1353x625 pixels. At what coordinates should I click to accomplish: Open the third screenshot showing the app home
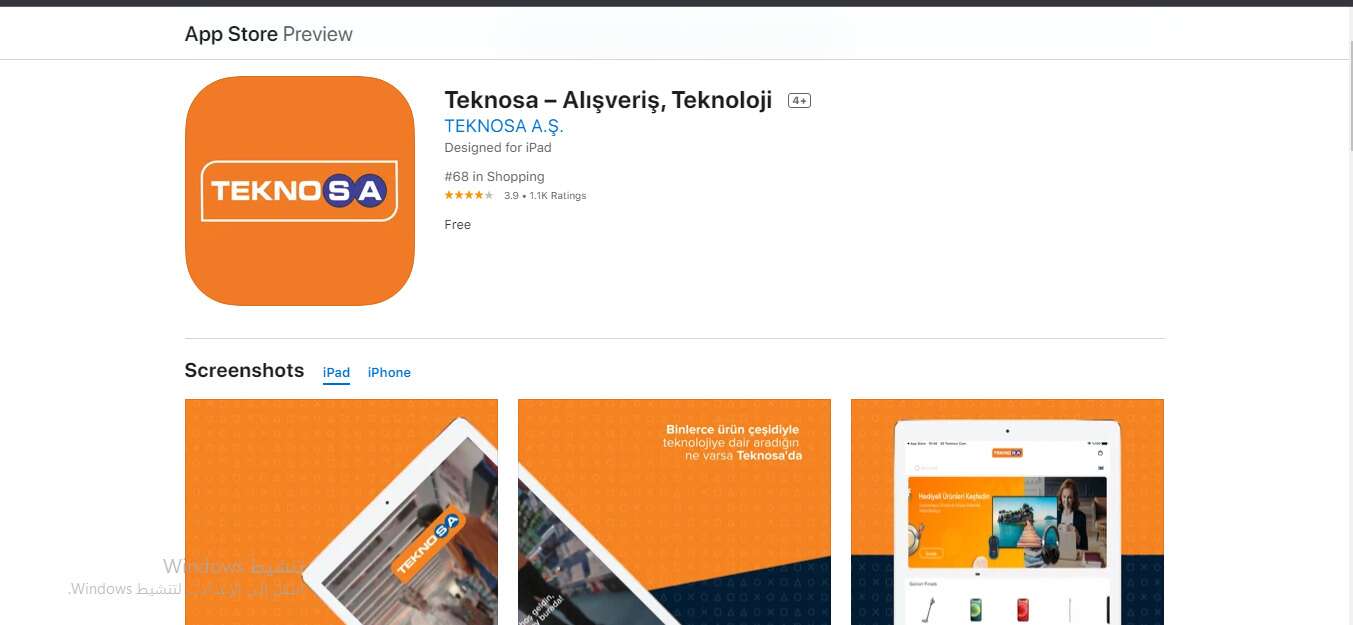(1007, 512)
